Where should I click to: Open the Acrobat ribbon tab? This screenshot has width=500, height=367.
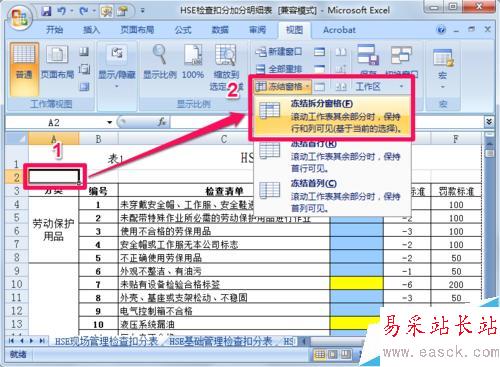[339, 30]
